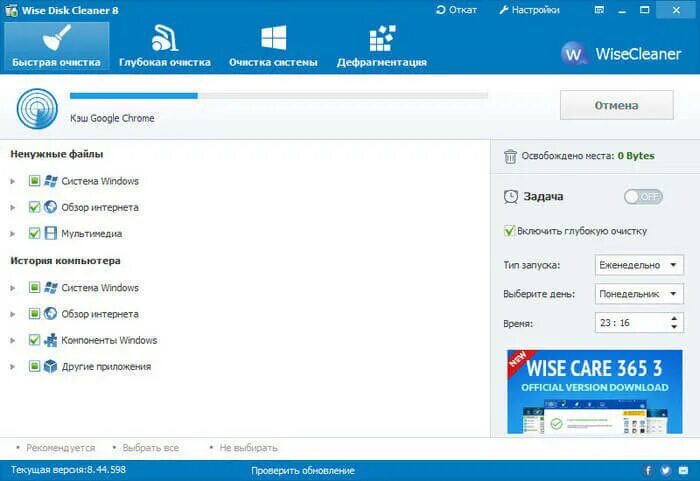
Task: Click the История компьютера heading
Action: point(65,261)
